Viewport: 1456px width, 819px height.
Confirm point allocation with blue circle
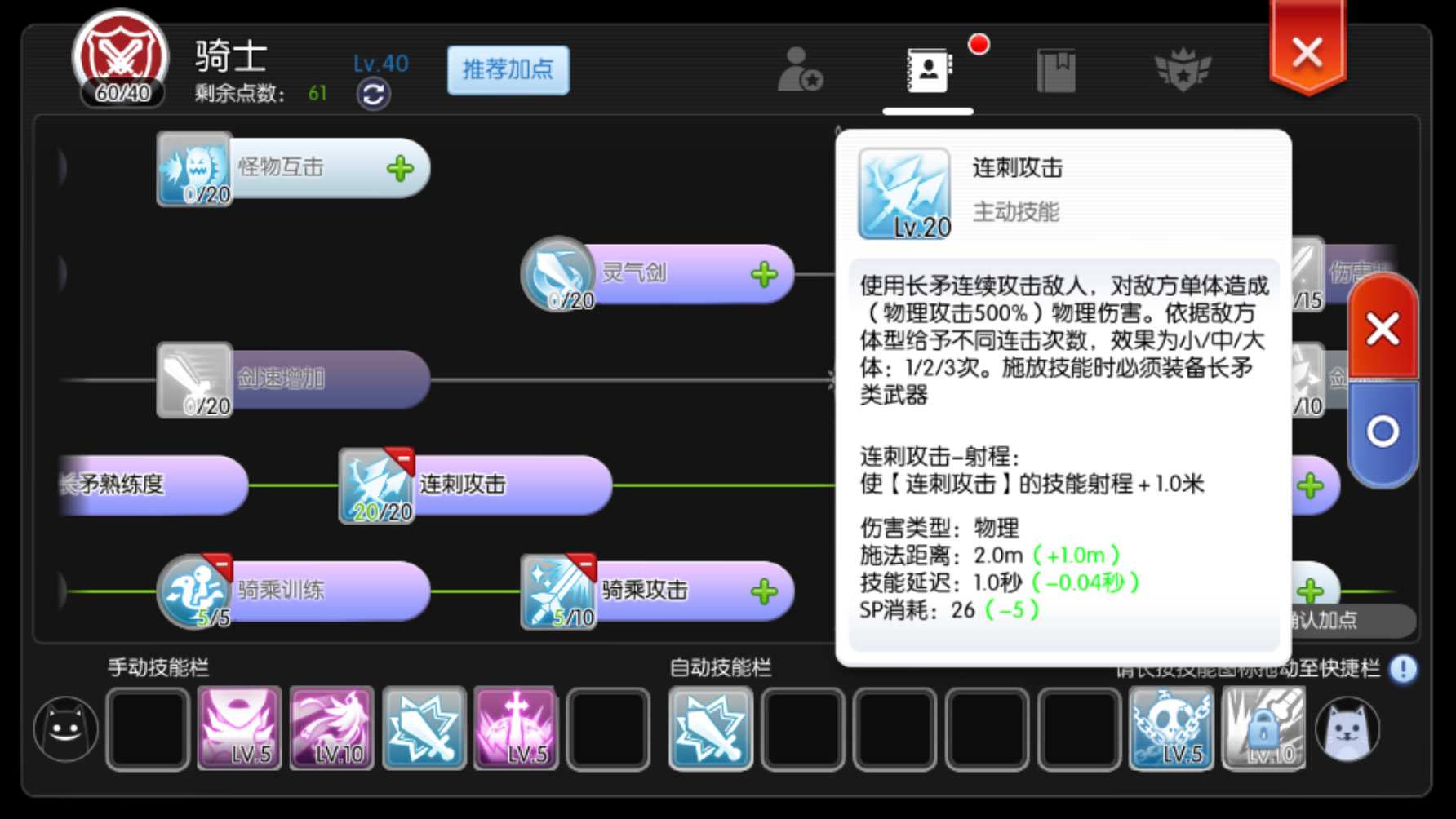(1383, 432)
